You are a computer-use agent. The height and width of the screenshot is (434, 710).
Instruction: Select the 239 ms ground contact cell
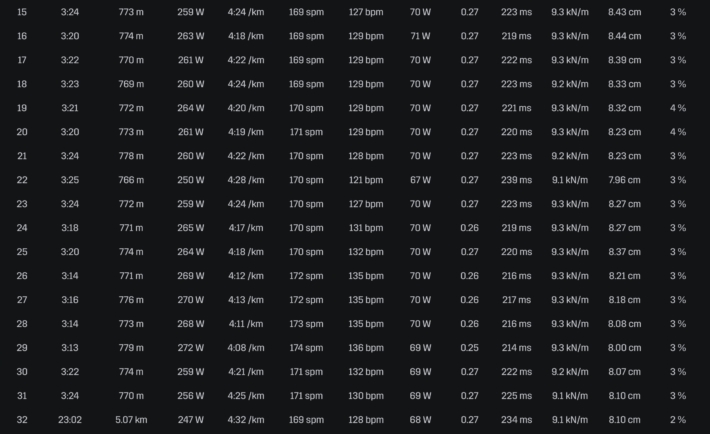click(x=516, y=180)
